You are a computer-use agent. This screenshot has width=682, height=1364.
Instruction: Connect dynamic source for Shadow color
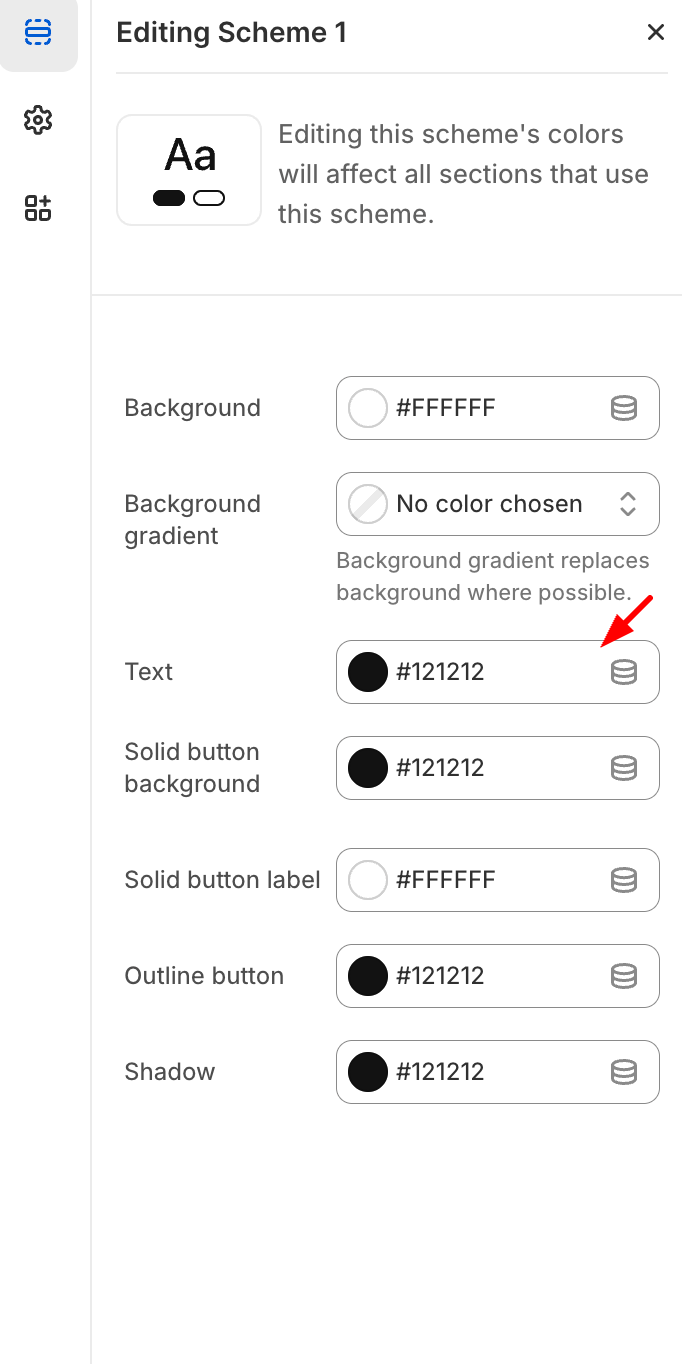point(624,1072)
